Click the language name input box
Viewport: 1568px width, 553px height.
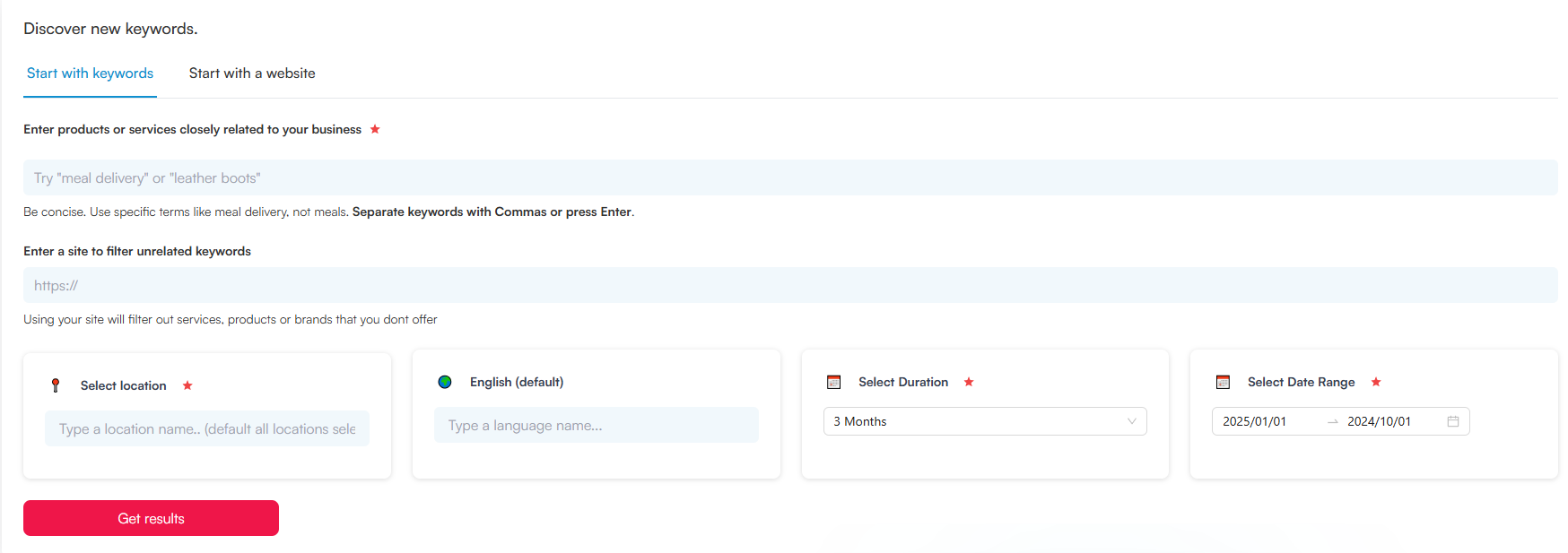[x=597, y=425]
